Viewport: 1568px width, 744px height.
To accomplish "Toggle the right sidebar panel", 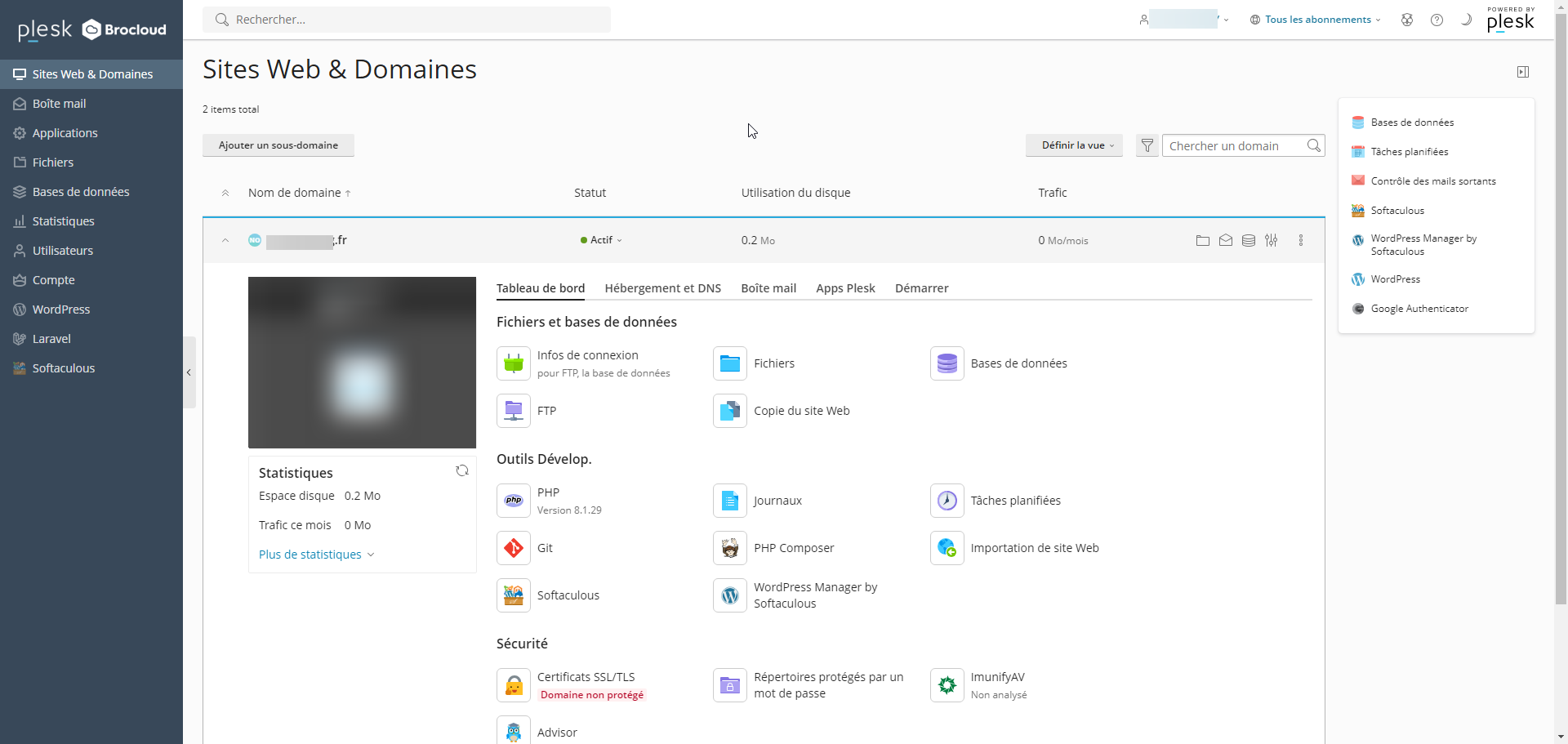I will [1522, 72].
